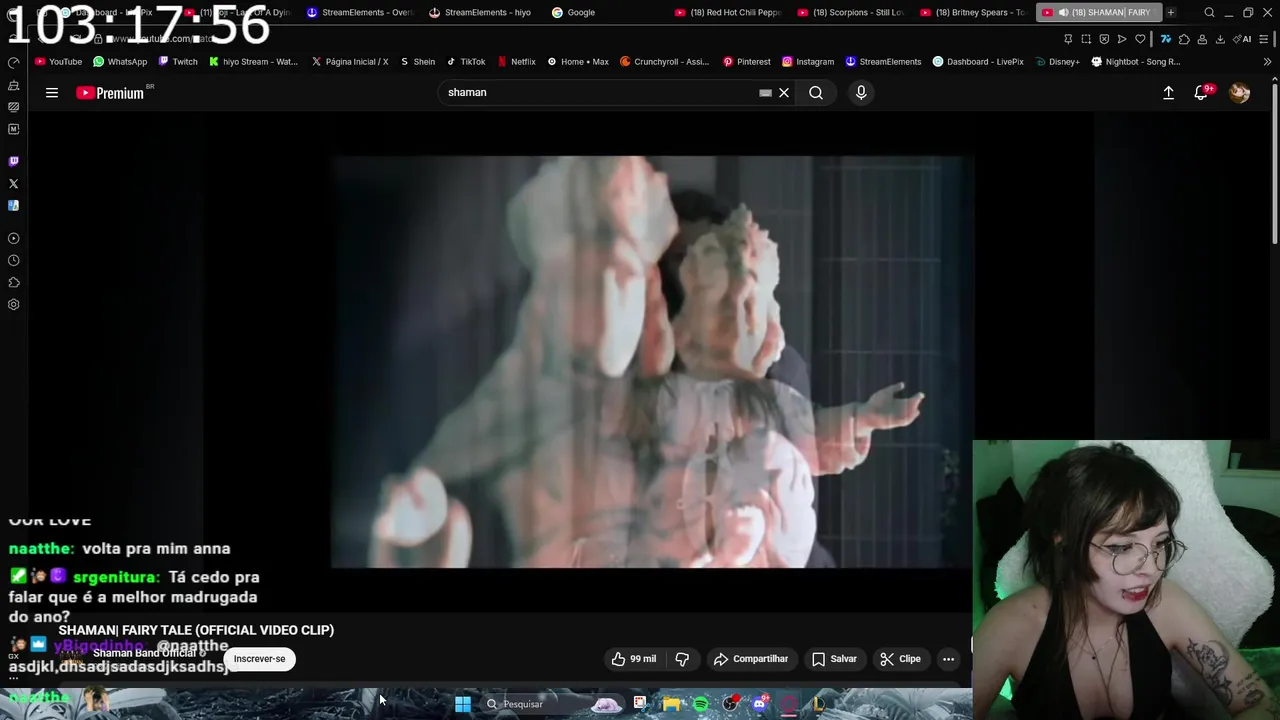Go to YouTube Premium home logo

(x=112, y=93)
